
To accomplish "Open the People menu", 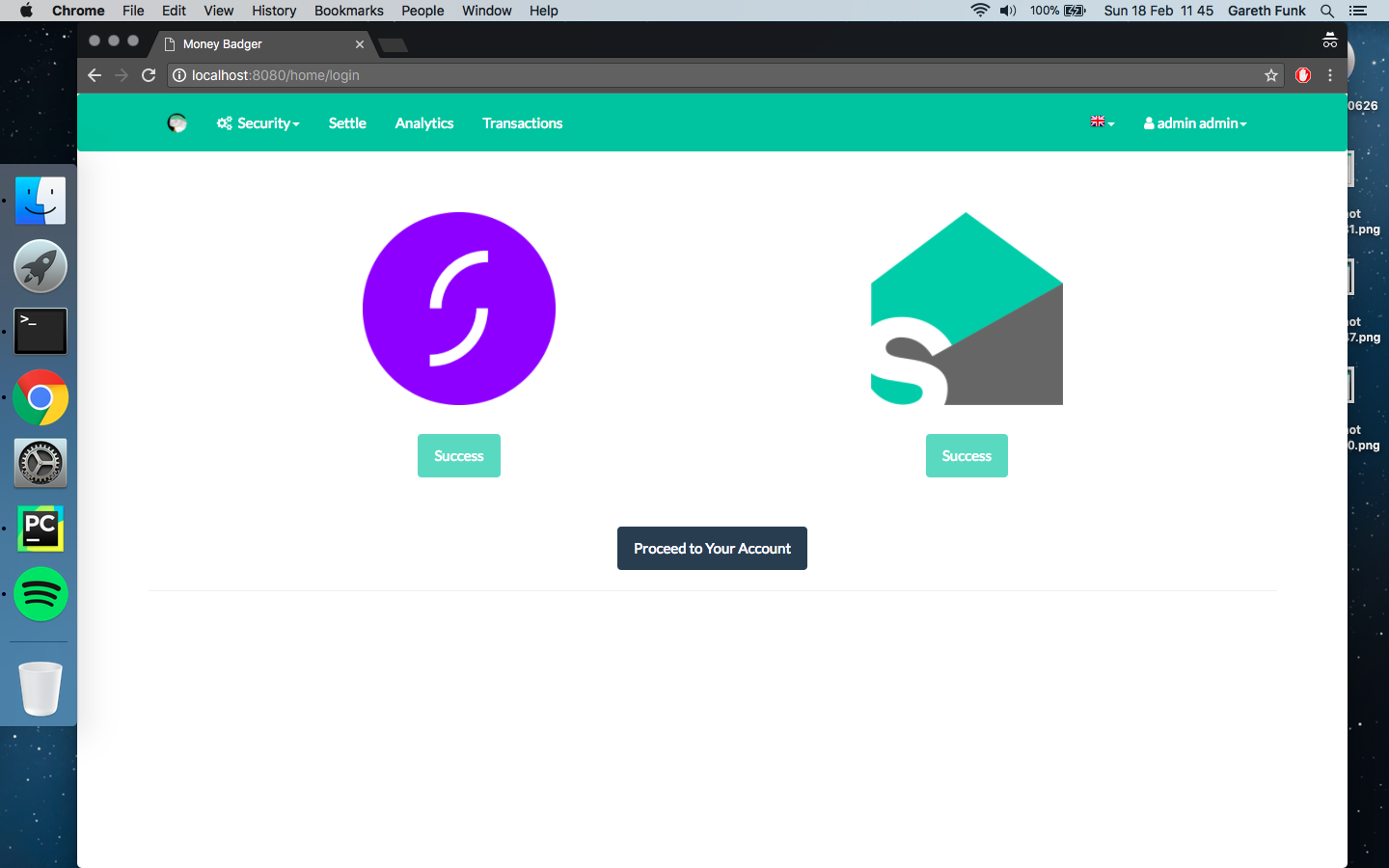I will pyautogui.click(x=422, y=11).
